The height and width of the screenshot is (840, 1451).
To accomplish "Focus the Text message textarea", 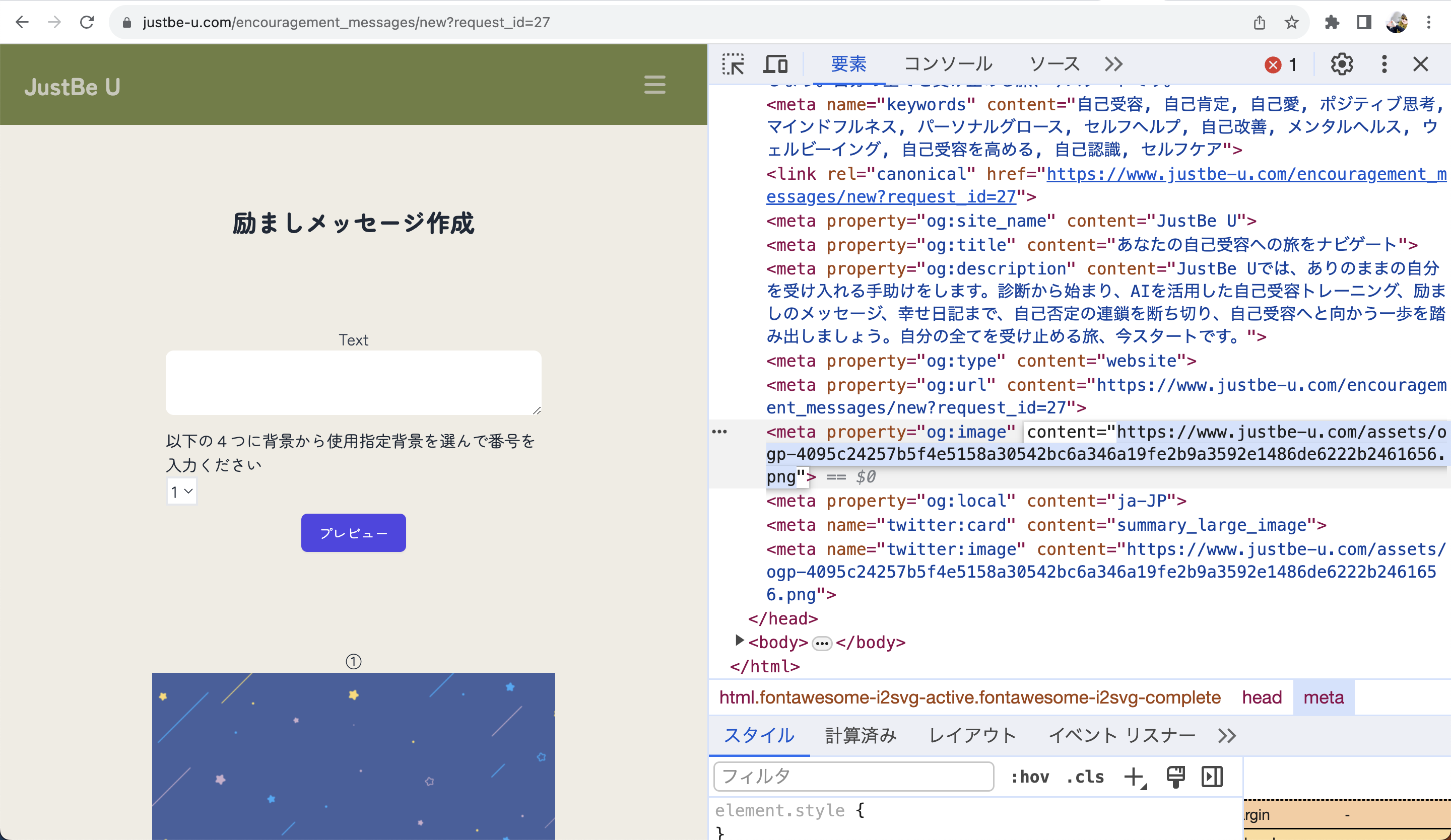I will point(354,383).
